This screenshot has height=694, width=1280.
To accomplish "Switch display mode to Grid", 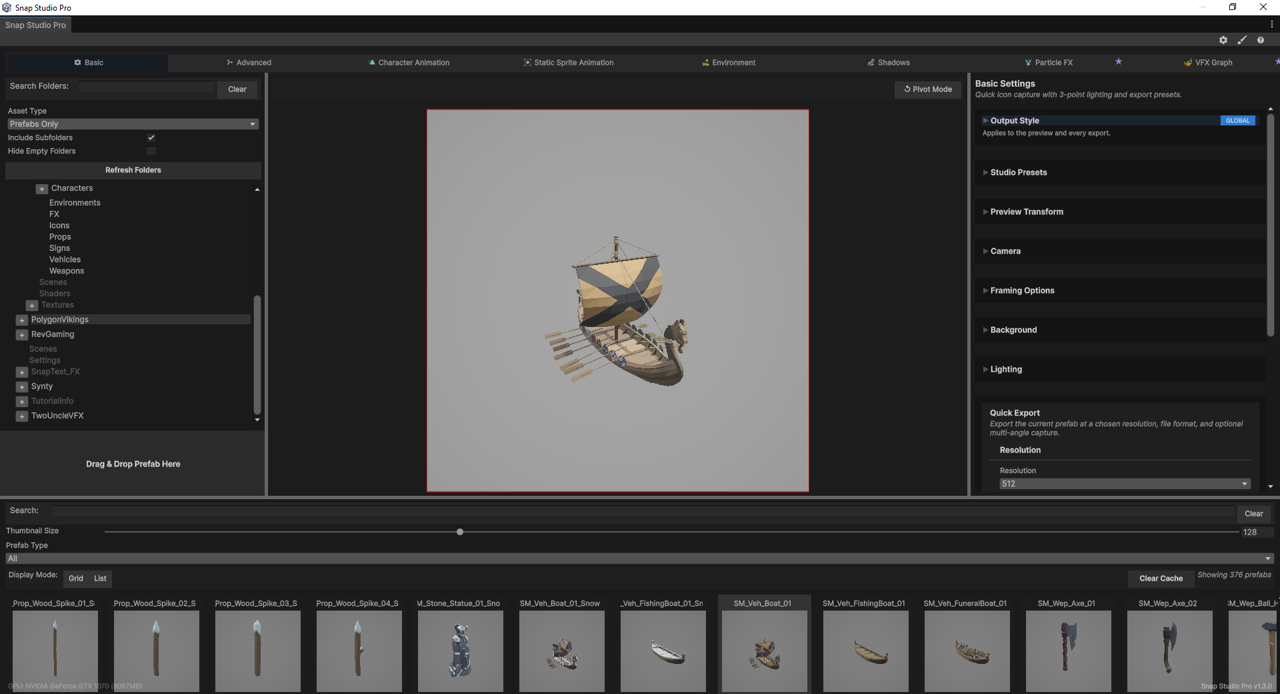I will click(x=76, y=578).
